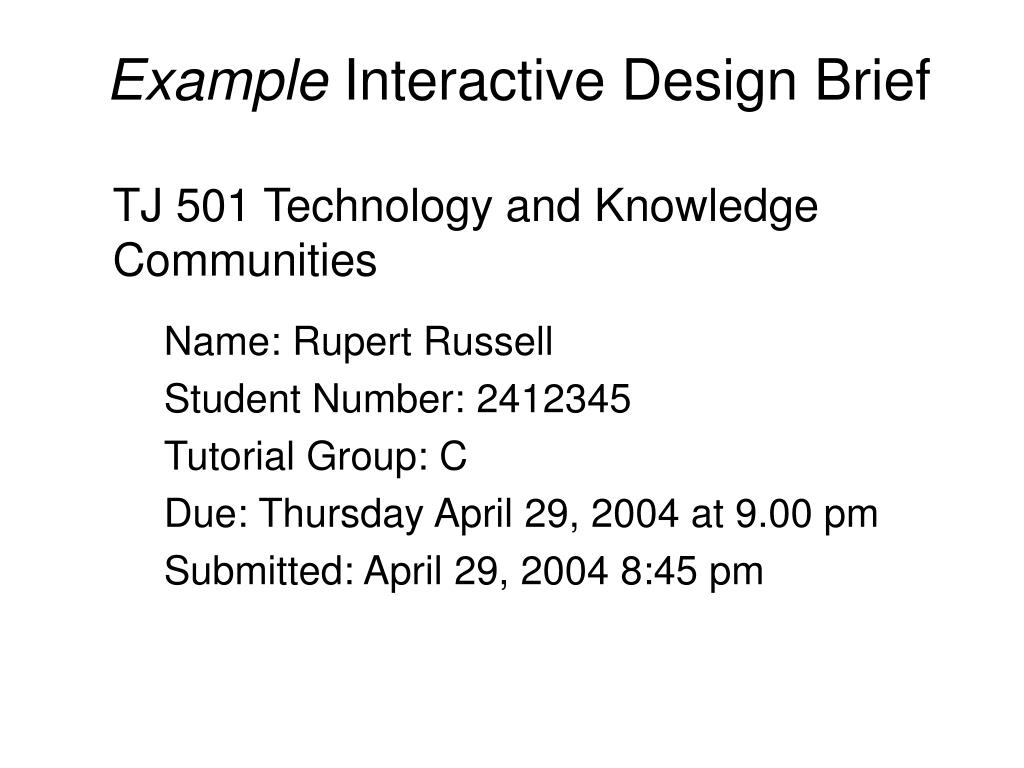Click the word Knowledge in subtitle
The width and height of the screenshot is (1024, 768).
(x=706, y=208)
